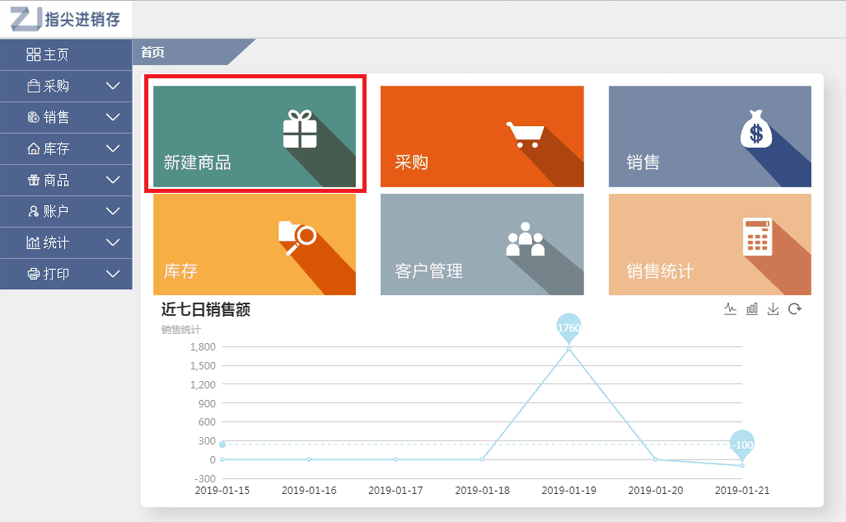The width and height of the screenshot is (846, 522).
Task: Refresh the sales chart
Action: 795,309
